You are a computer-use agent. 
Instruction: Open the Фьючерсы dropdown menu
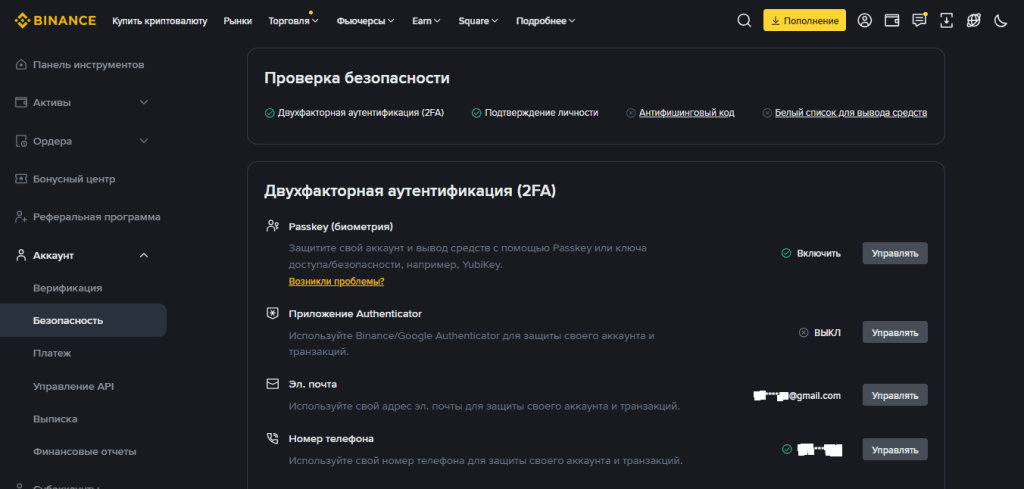pos(365,21)
